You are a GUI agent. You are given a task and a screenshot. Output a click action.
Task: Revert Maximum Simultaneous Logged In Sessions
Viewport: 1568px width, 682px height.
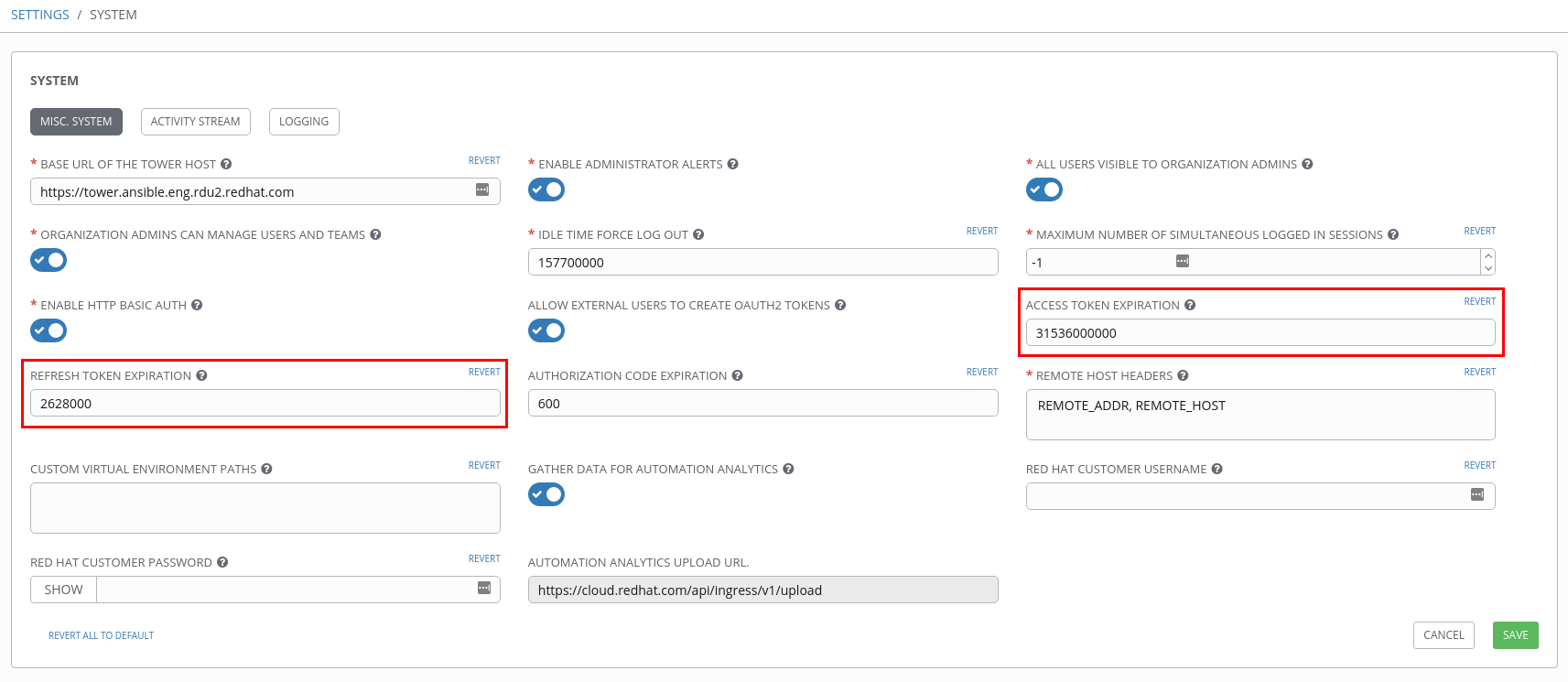click(x=1479, y=232)
